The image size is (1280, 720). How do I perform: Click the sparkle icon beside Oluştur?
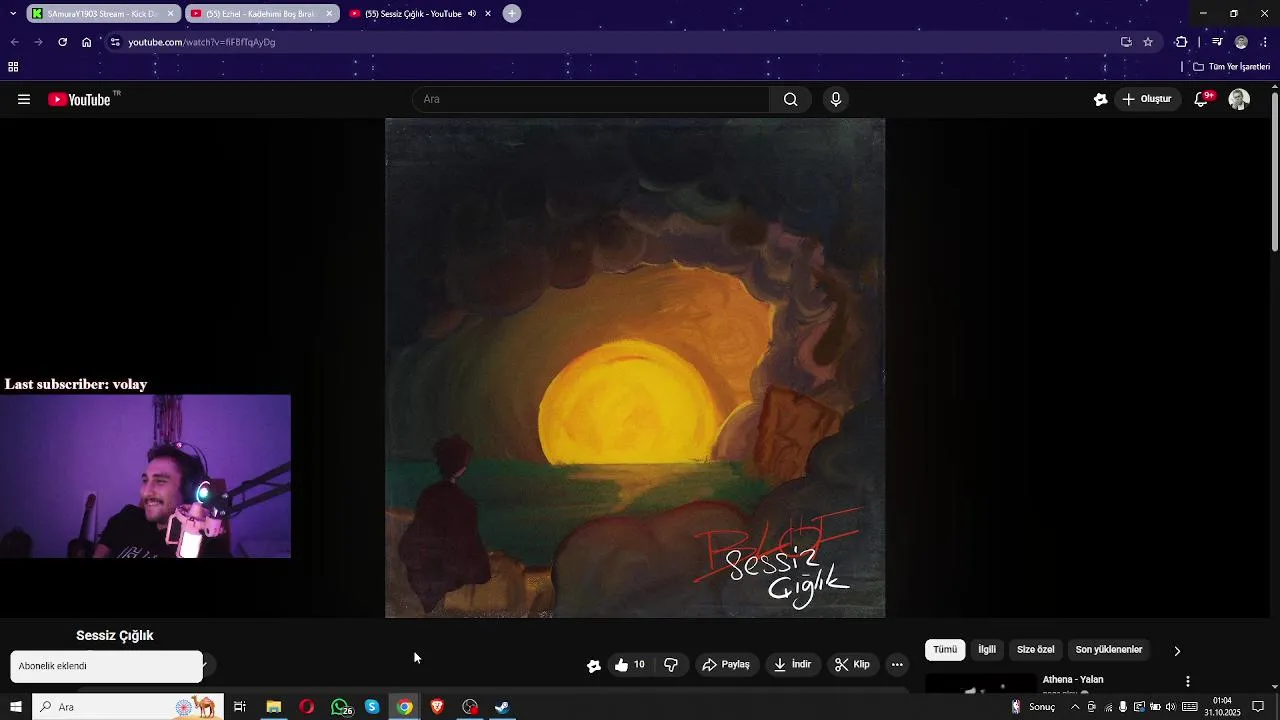click(x=1100, y=99)
